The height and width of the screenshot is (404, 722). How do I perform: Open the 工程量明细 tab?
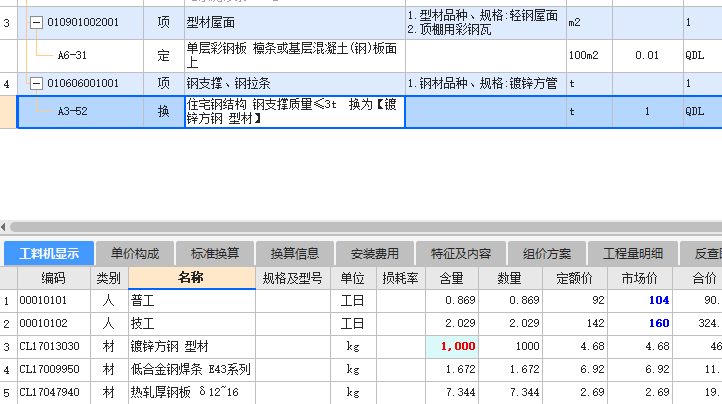coord(633,253)
